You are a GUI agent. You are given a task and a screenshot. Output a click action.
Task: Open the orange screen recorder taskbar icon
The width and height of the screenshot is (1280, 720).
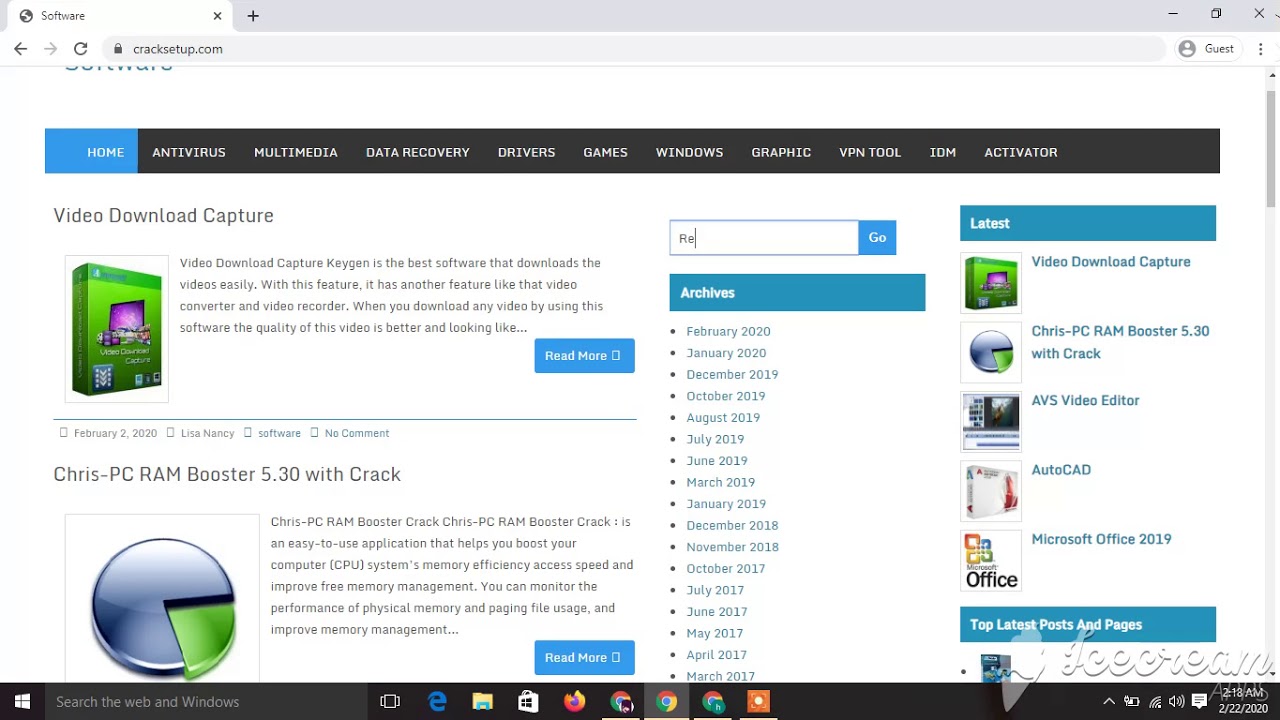coord(758,702)
